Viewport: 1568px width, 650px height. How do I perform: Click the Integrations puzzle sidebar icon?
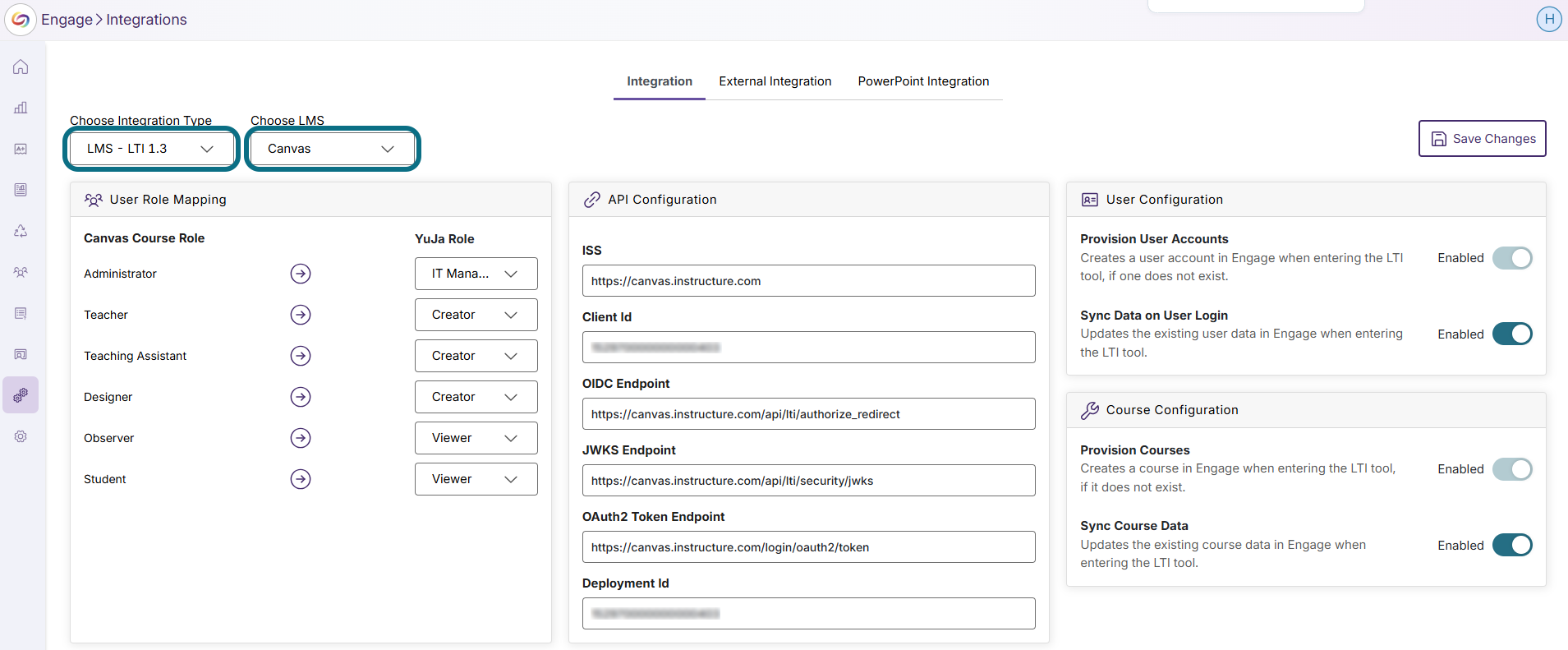(21, 395)
